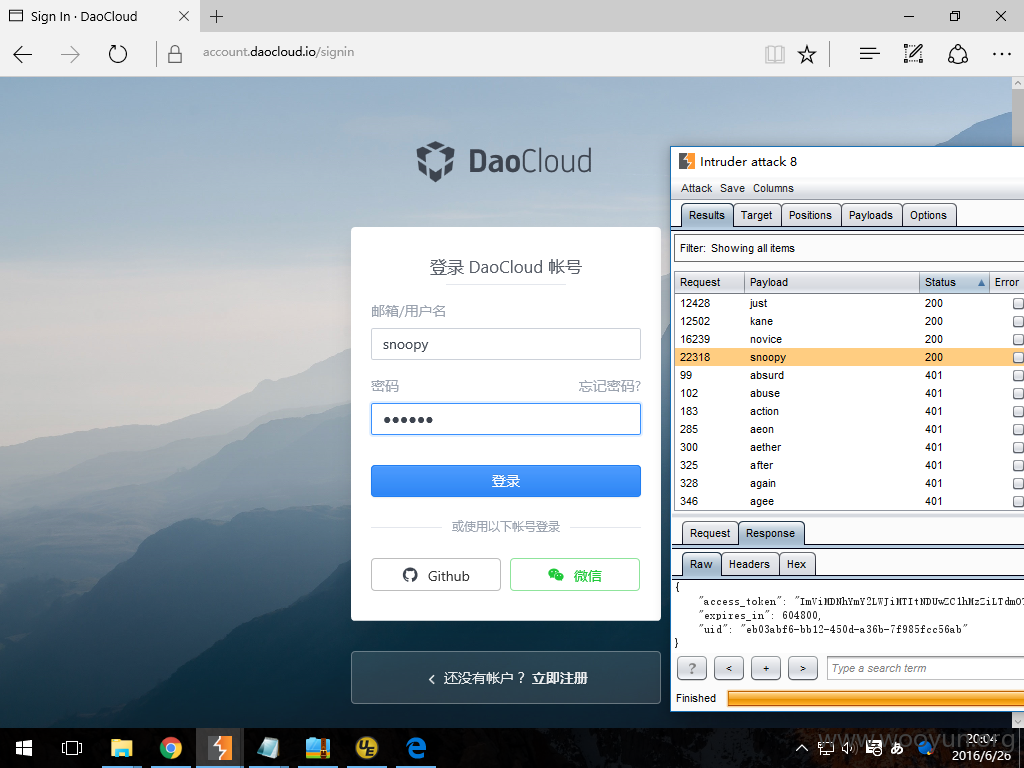Click the blue 登录 login button
The image size is (1024, 768).
click(505, 481)
